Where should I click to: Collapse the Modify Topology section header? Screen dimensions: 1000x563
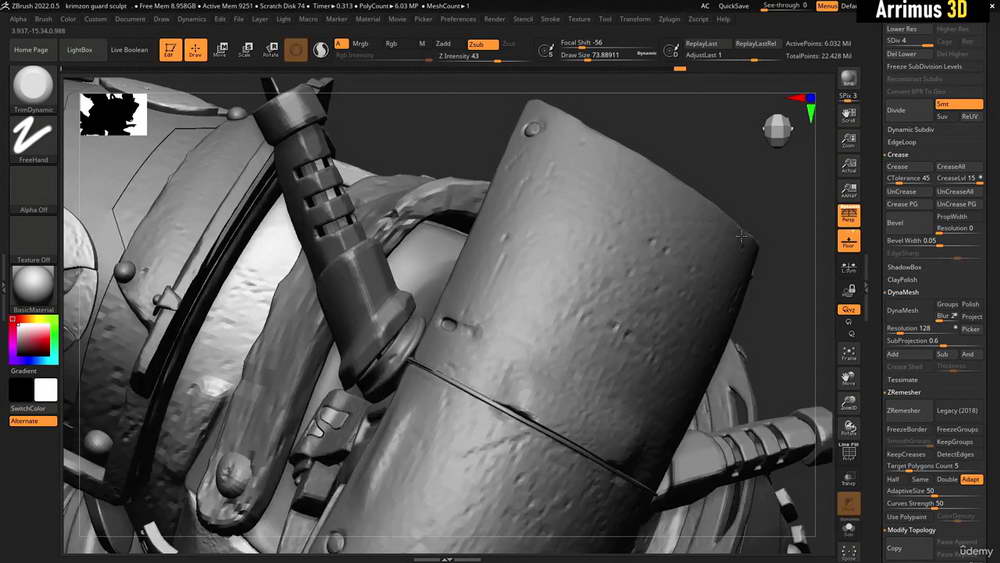click(911, 530)
